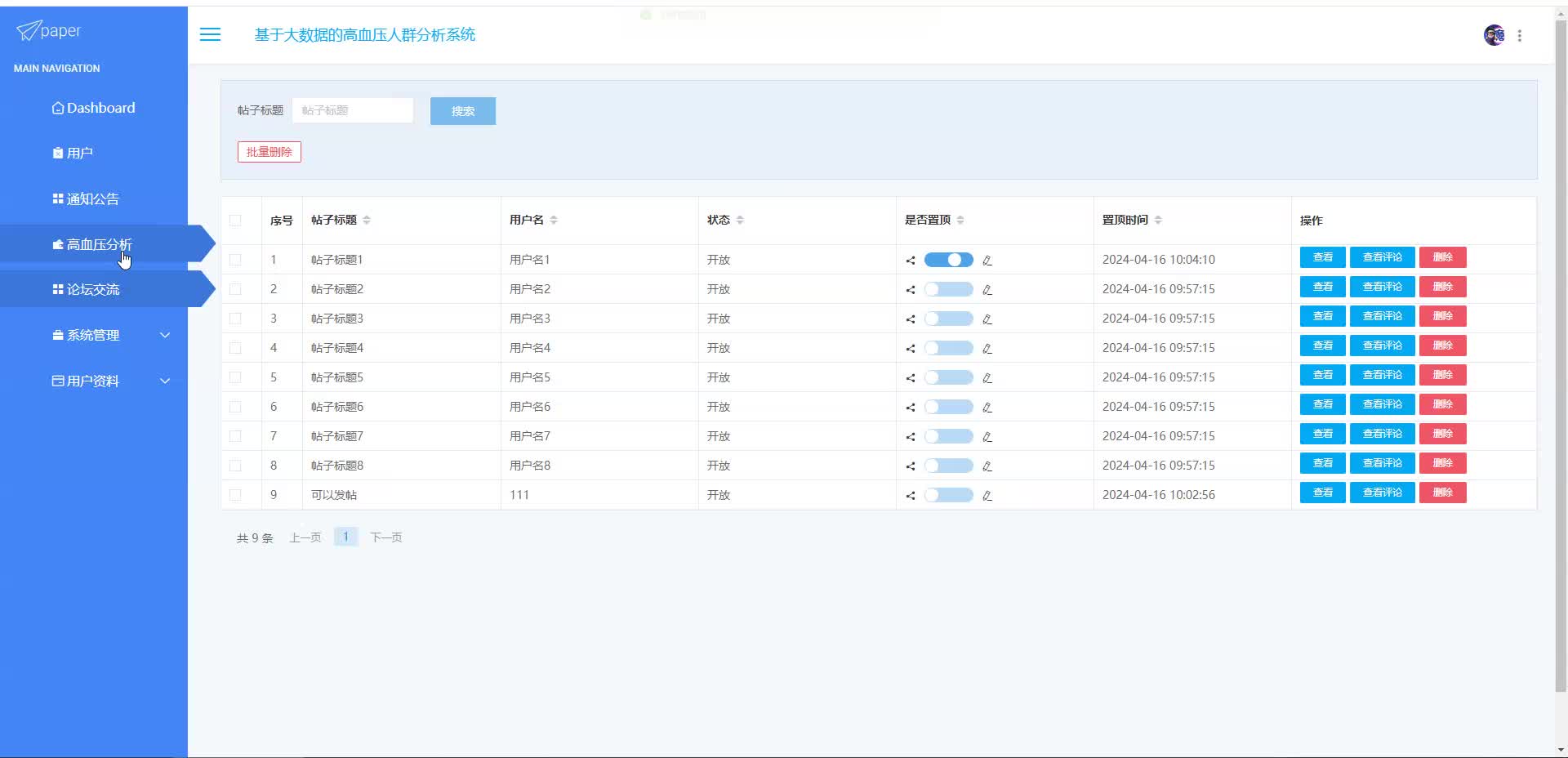Click edit pencil icon in 帖子标题1 row

(x=987, y=261)
